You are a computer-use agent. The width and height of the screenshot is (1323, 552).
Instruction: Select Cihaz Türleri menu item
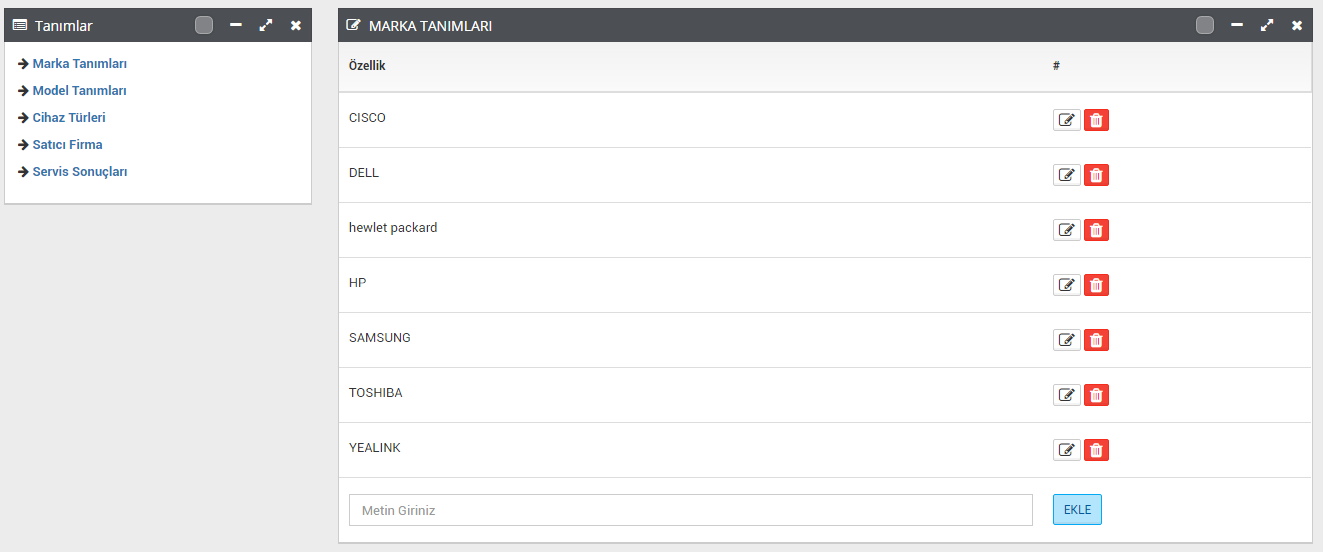pos(68,118)
